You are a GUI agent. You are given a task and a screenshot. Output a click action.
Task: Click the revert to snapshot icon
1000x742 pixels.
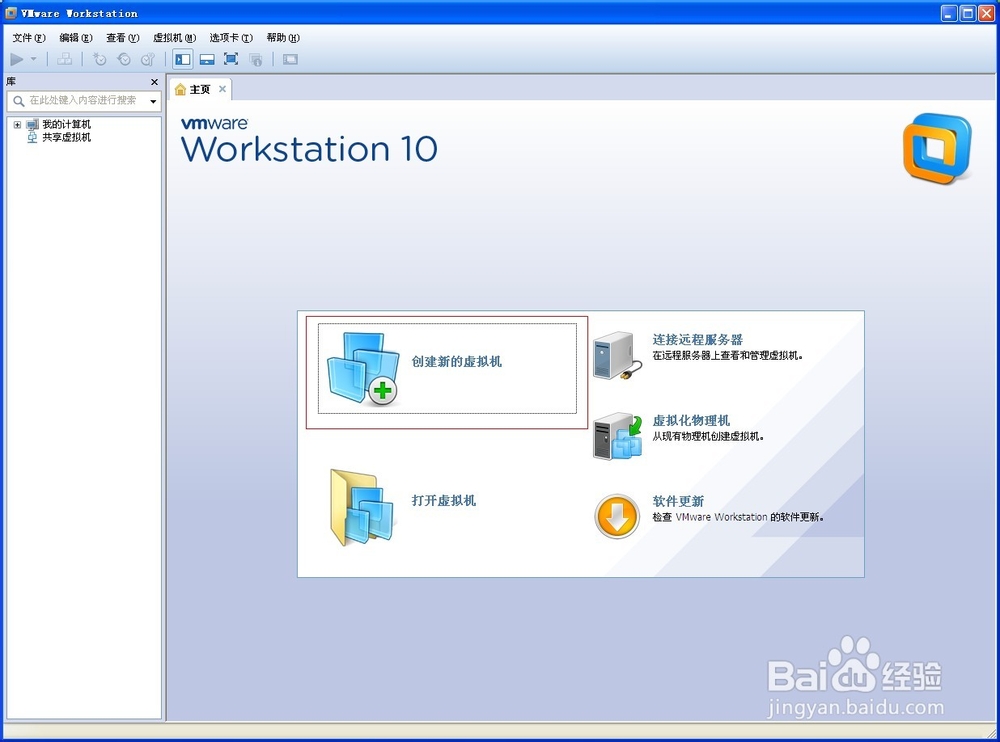pyautogui.click(x=124, y=59)
